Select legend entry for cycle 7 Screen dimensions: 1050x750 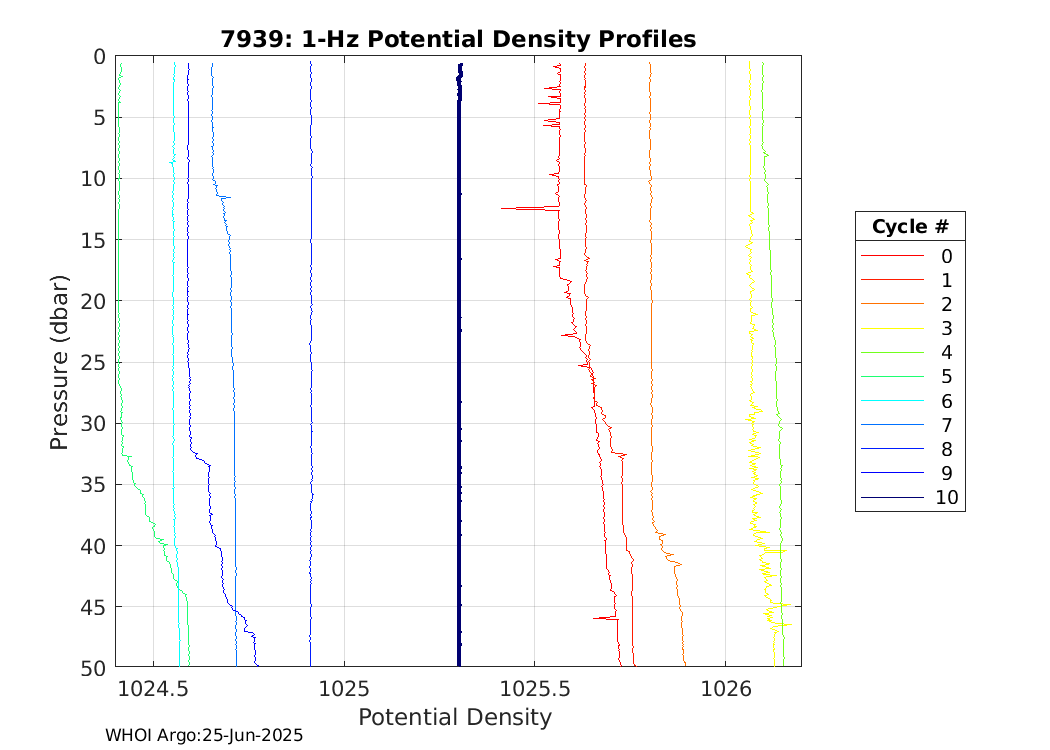point(910,425)
